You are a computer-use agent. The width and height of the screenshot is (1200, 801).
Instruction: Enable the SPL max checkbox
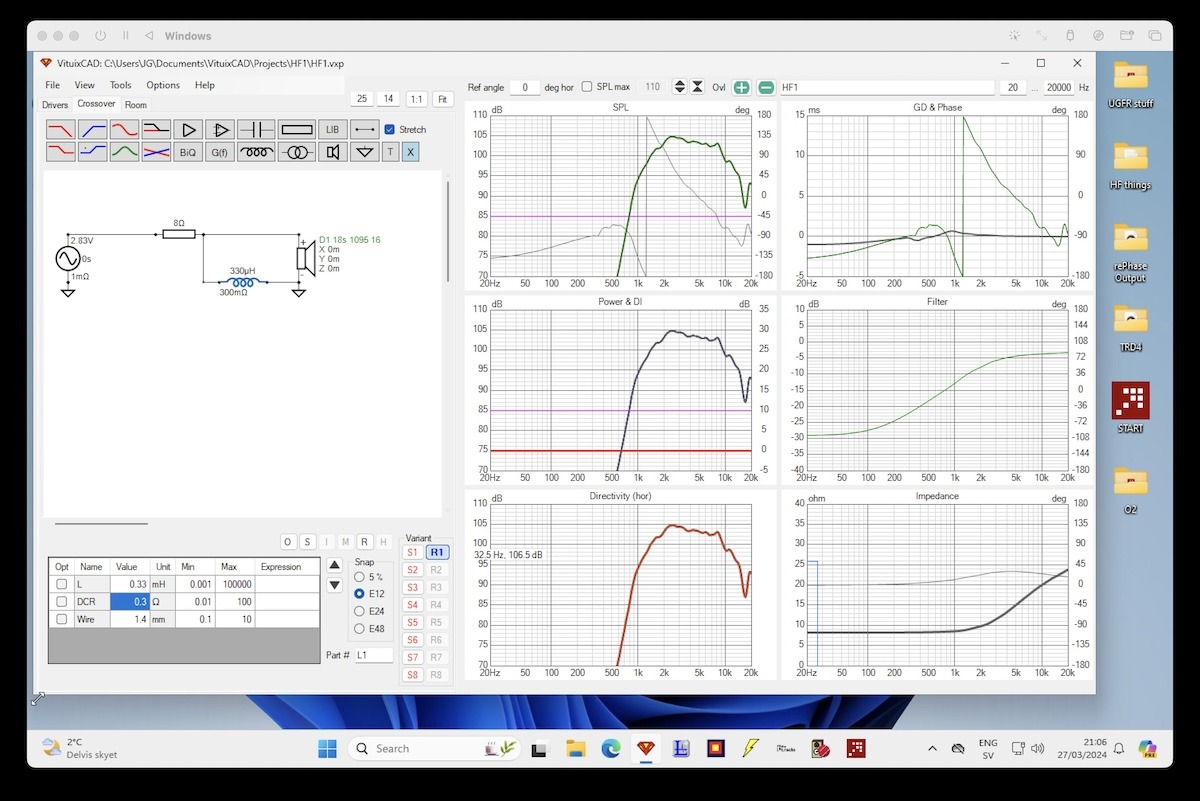pyautogui.click(x=587, y=87)
